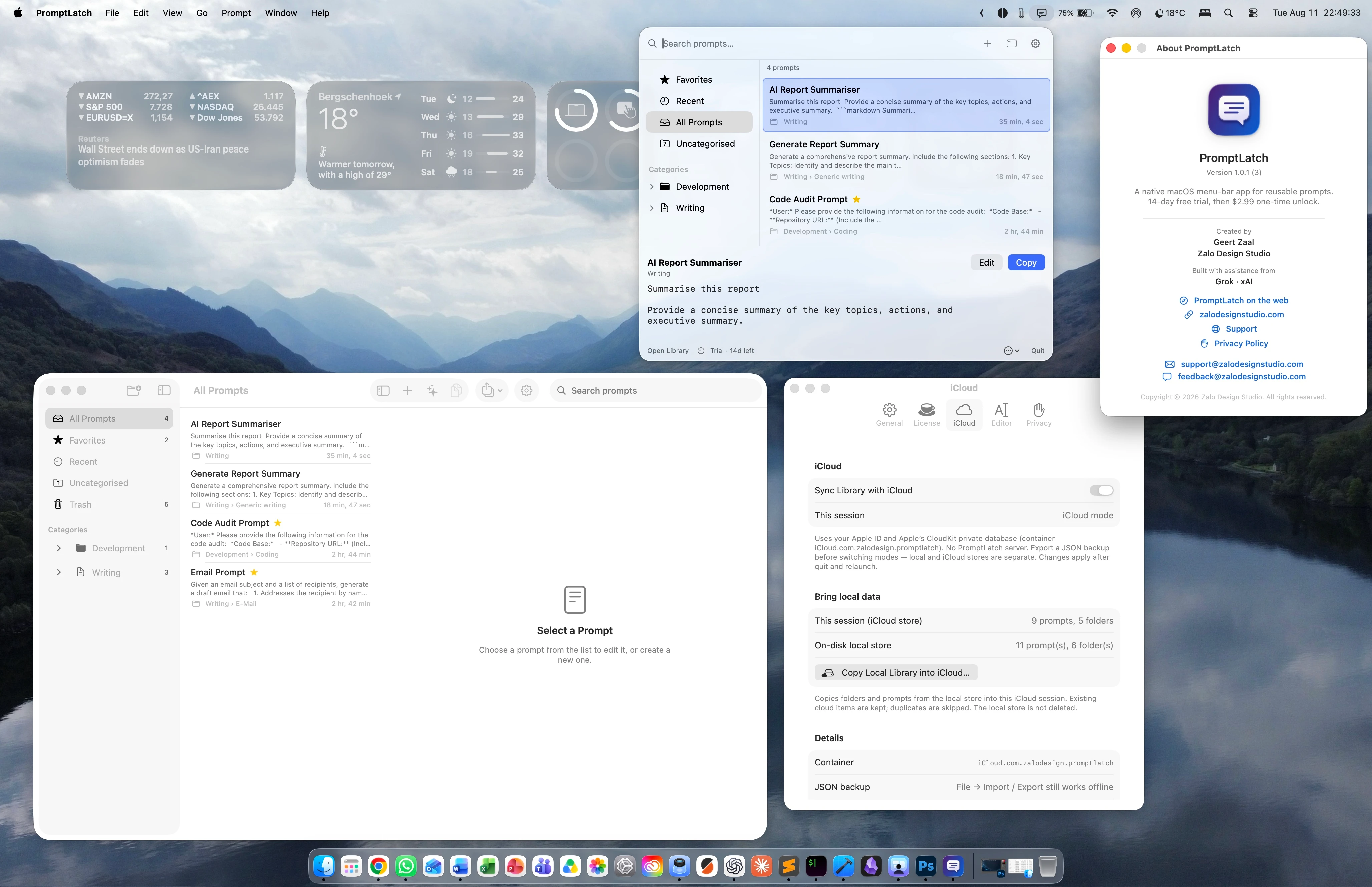Click the duplicate pages icon in the library toolbar
This screenshot has width=1372, height=887.
[x=456, y=391]
